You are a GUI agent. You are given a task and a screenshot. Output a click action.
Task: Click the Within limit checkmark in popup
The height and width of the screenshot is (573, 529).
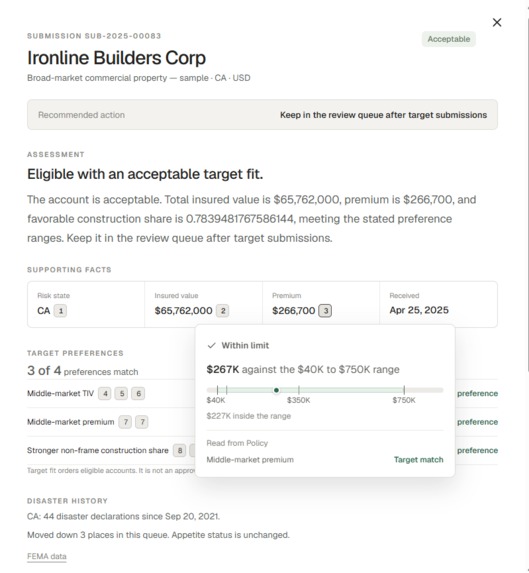coord(212,345)
